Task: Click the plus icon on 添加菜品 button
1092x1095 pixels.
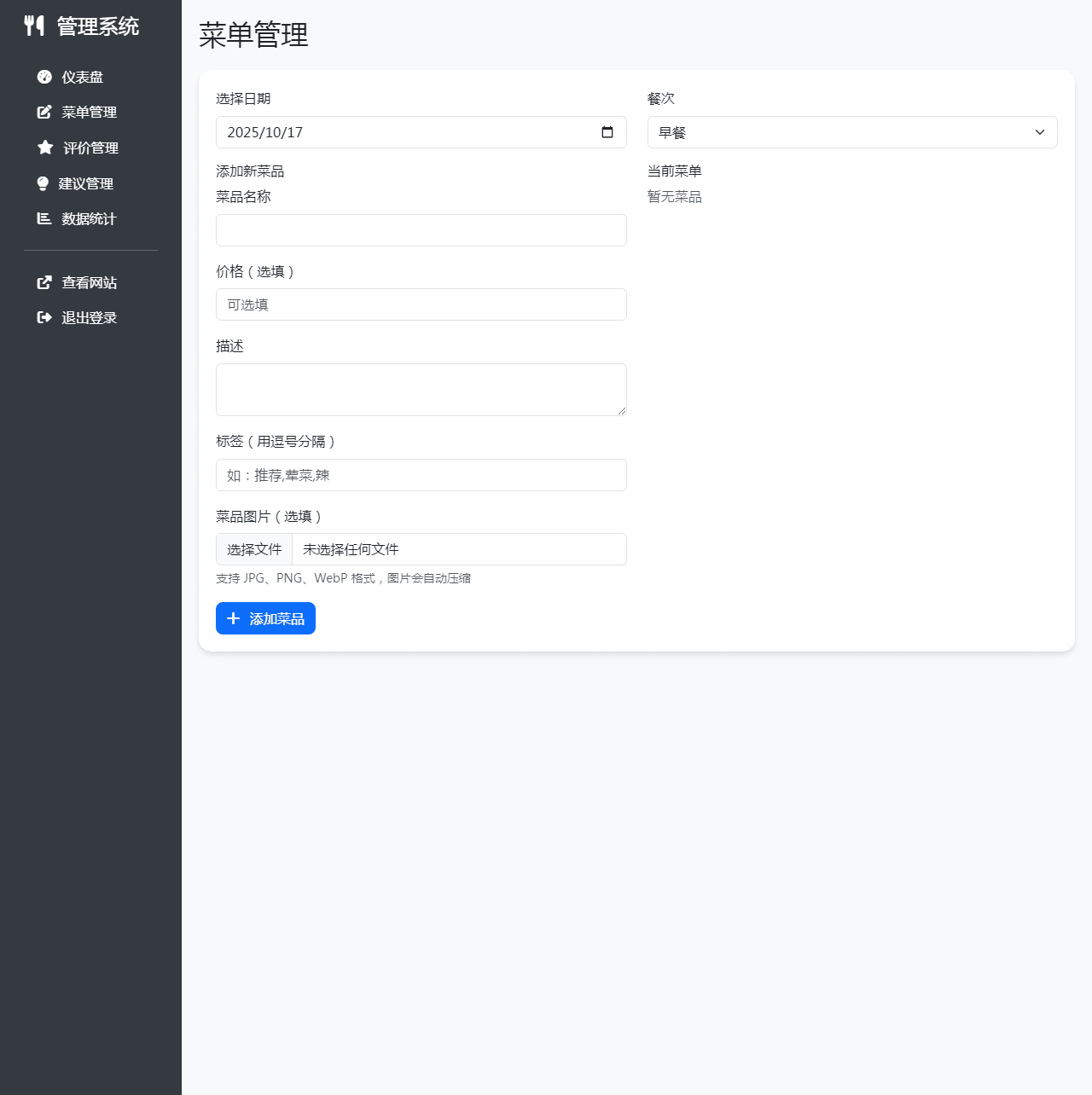Action: point(234,618)
